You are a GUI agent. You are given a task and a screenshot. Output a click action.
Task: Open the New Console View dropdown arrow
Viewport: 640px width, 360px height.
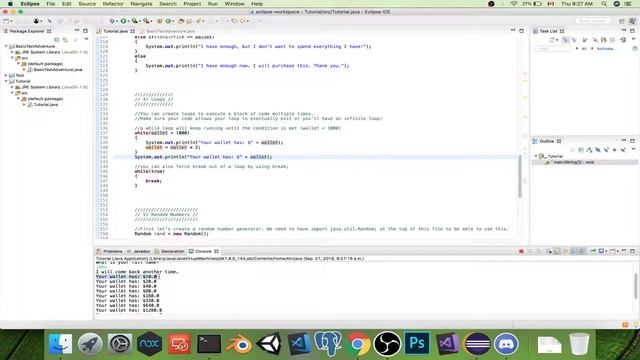point(617,251)
